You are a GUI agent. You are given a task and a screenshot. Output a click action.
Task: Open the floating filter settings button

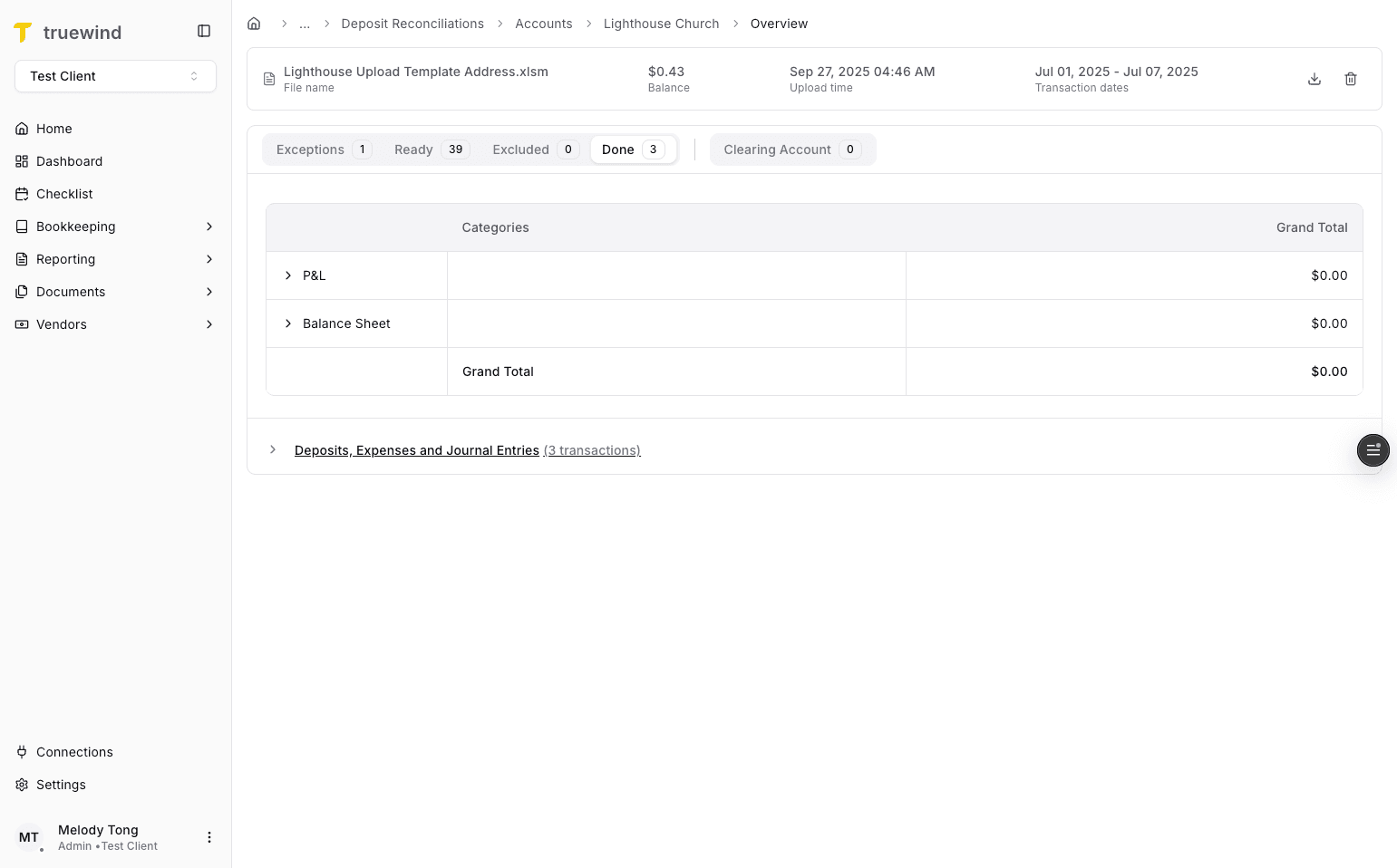tap(1373, 450)
